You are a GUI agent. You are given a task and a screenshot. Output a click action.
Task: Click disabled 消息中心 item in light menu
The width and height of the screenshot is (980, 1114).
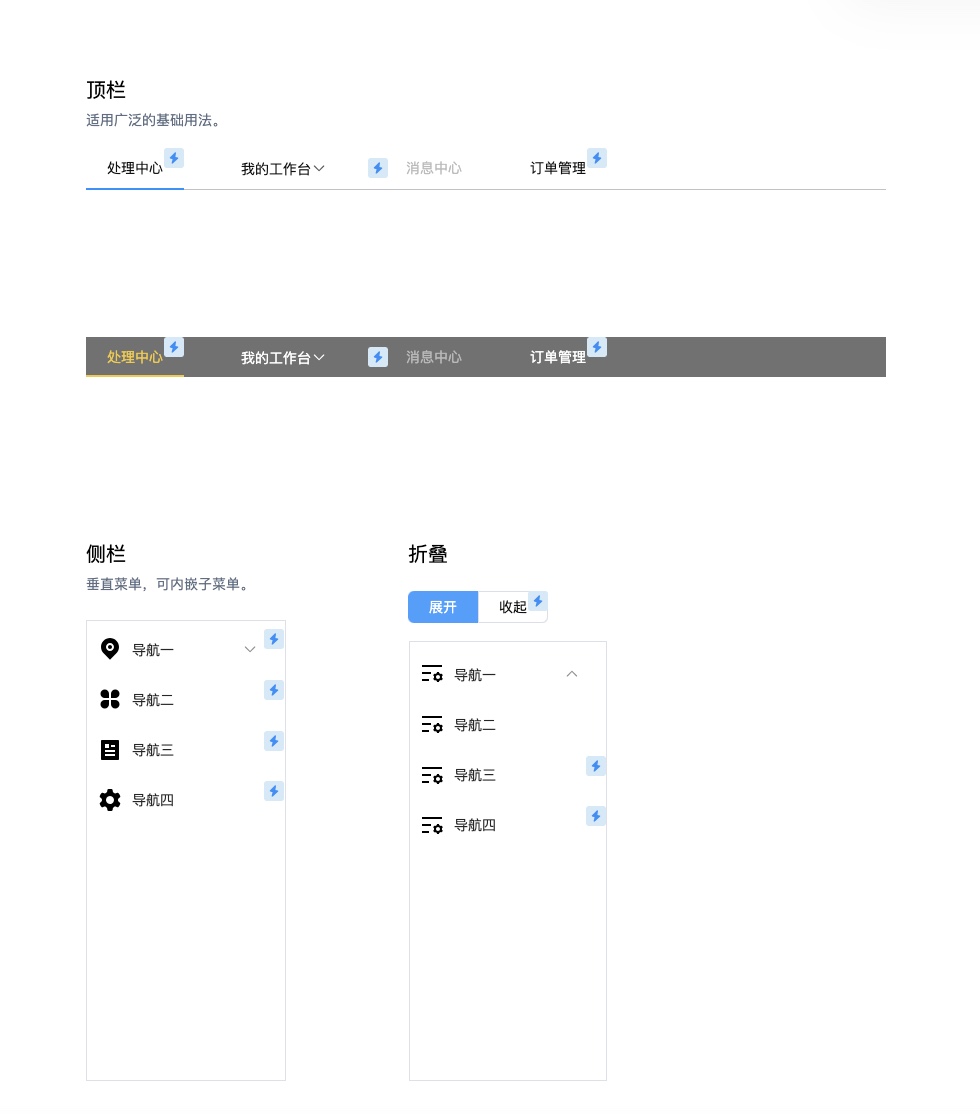click(x=434, y=168)
